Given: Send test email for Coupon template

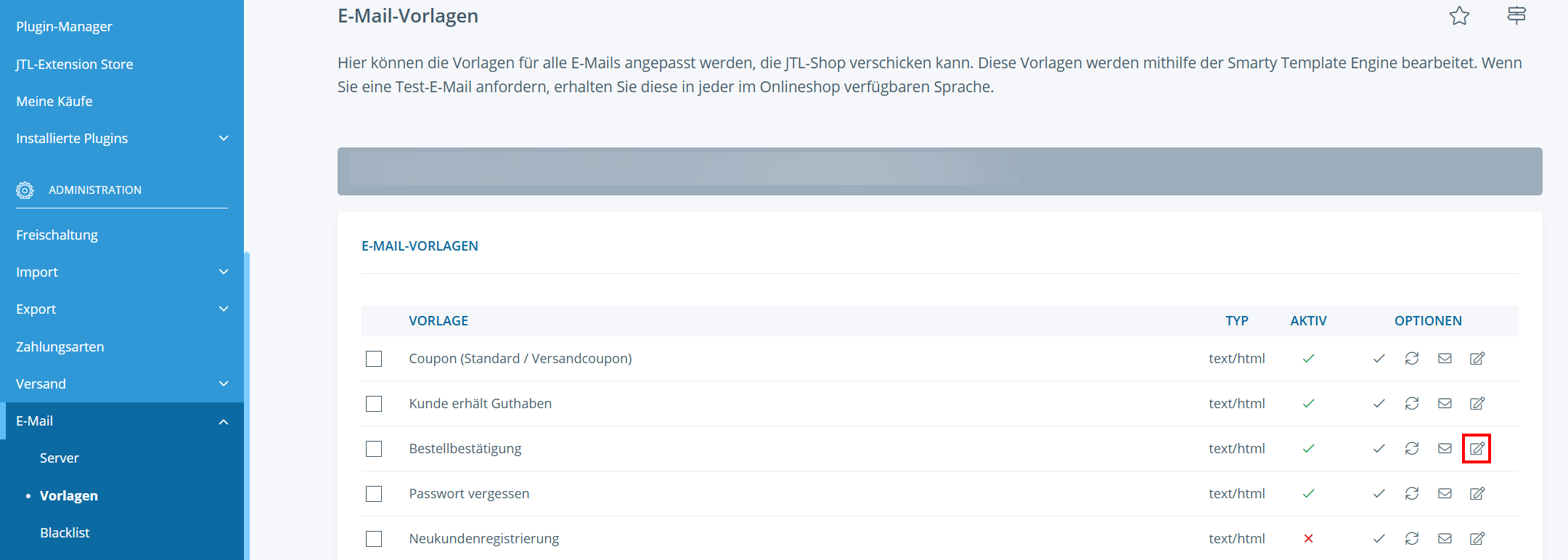Looking at the screenshot, I should click(x=1445, y=359).
